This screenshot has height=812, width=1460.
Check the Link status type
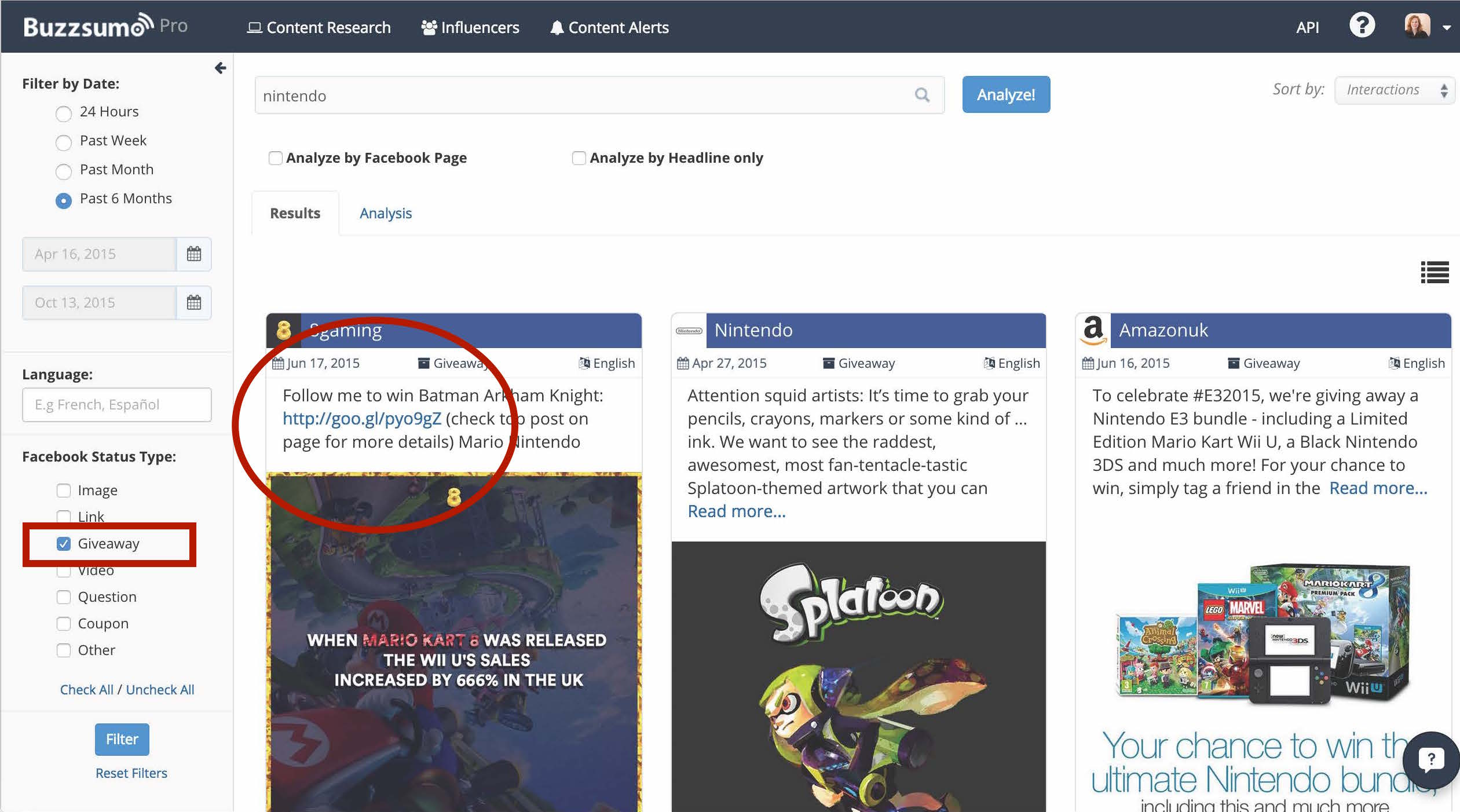click(63, 516)
